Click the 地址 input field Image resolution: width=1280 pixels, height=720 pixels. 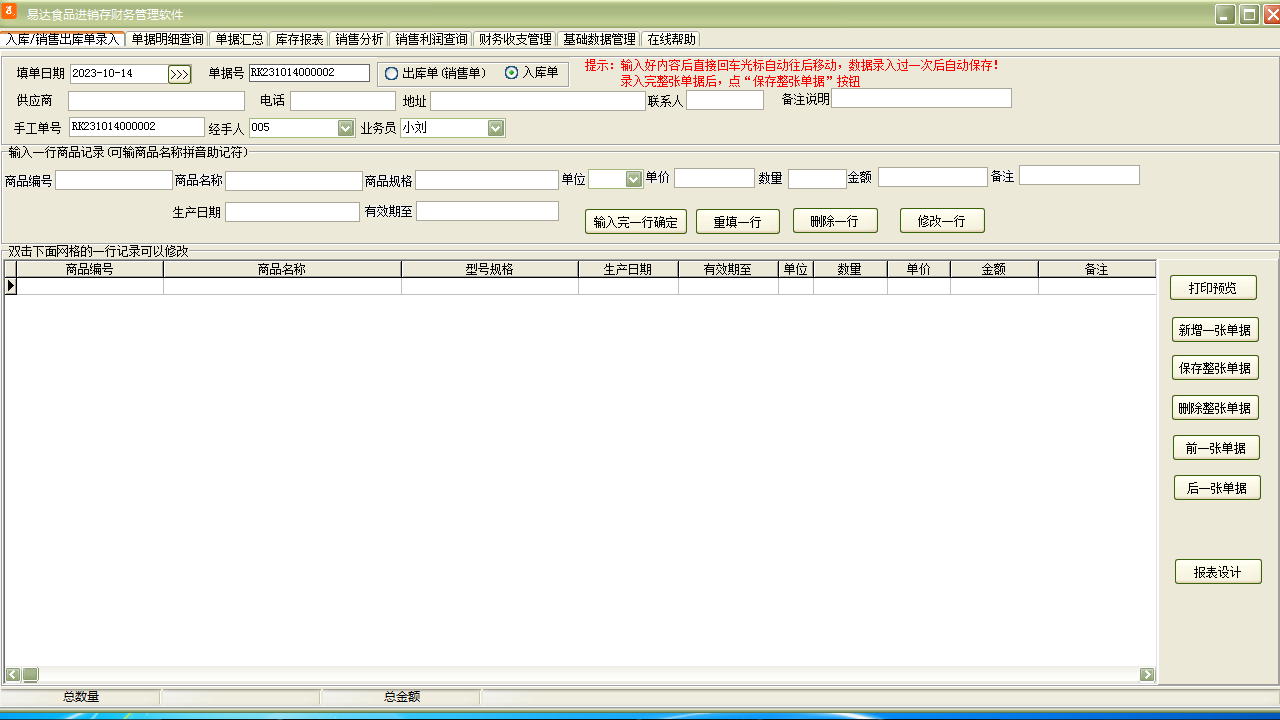click(x=538, y=101)
